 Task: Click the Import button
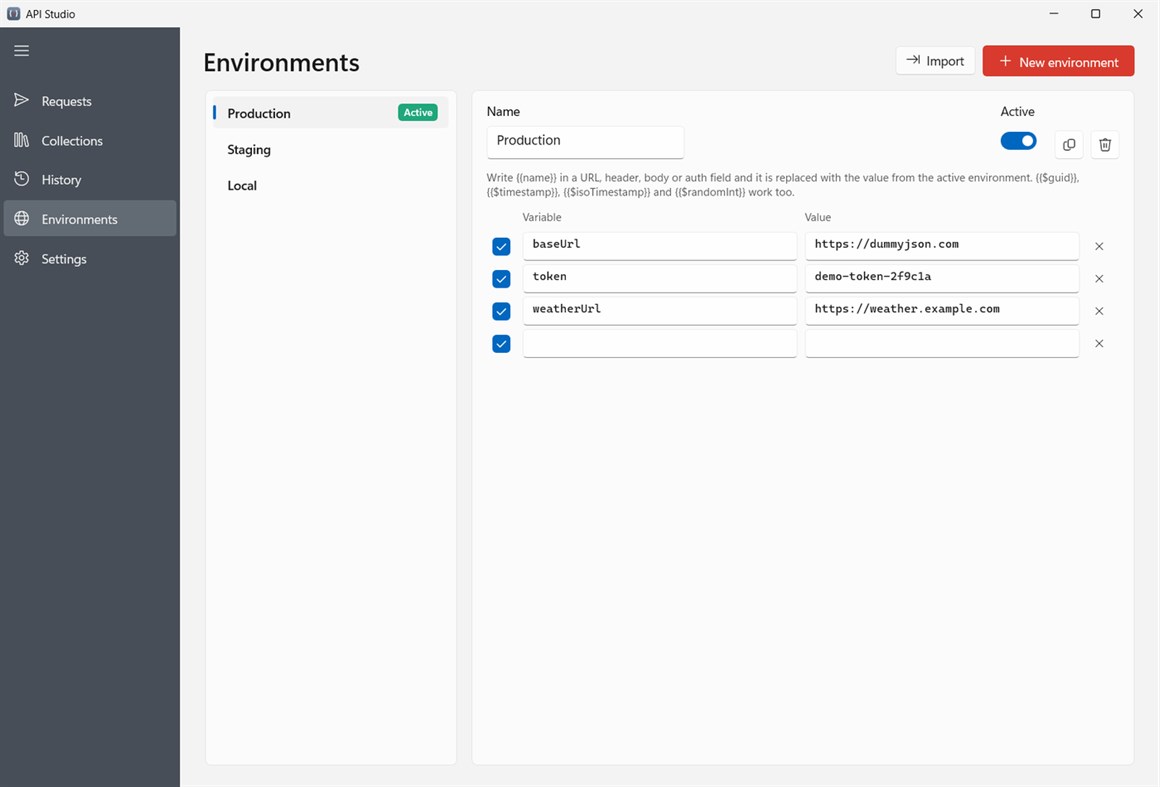(x=935, y=61)
